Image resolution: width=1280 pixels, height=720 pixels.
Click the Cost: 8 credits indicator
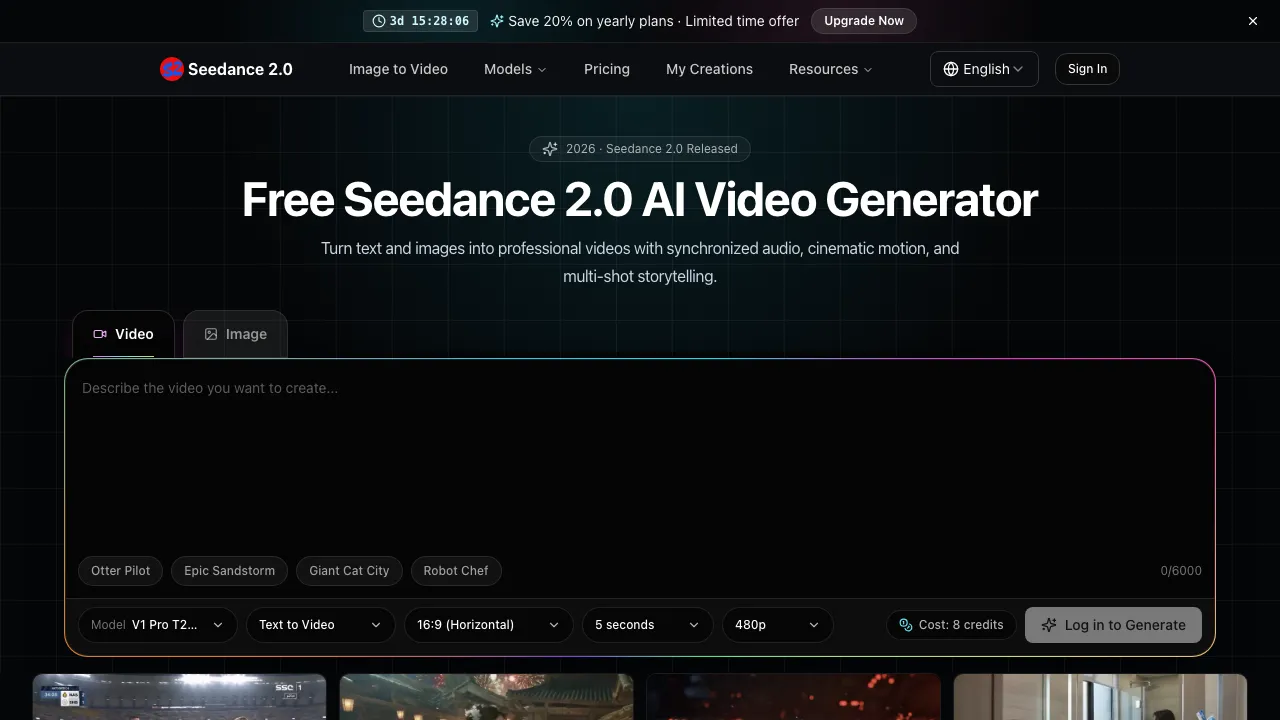coord(951,625)
